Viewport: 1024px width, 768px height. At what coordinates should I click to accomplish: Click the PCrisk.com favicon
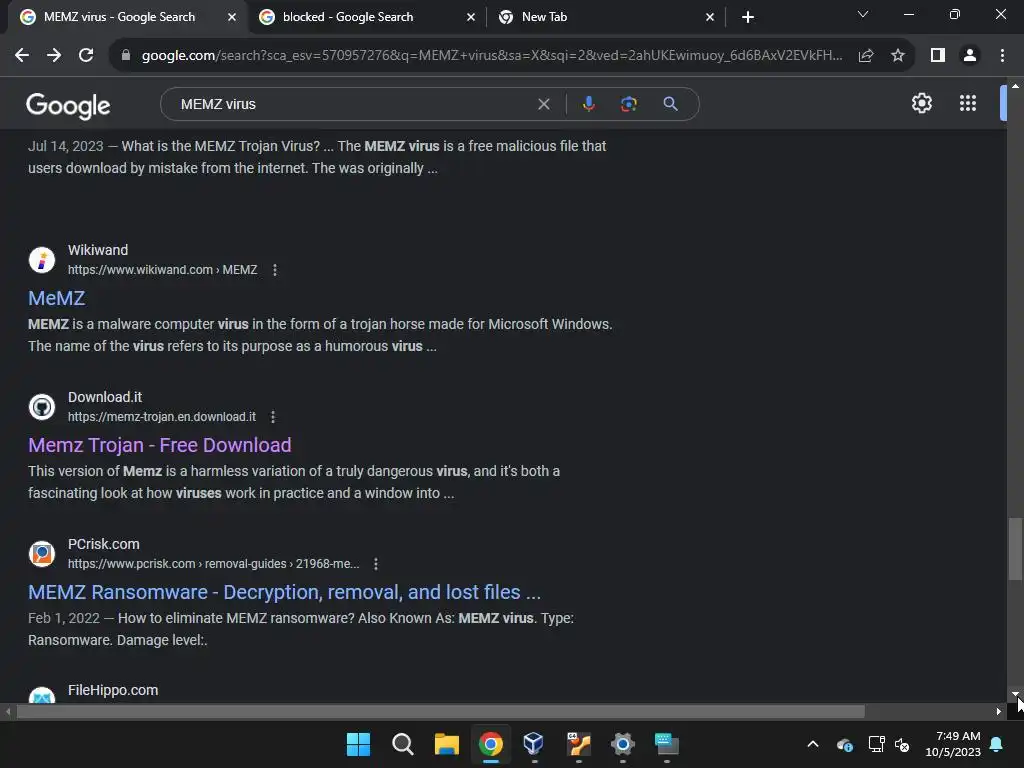click(x=42, y=554)
